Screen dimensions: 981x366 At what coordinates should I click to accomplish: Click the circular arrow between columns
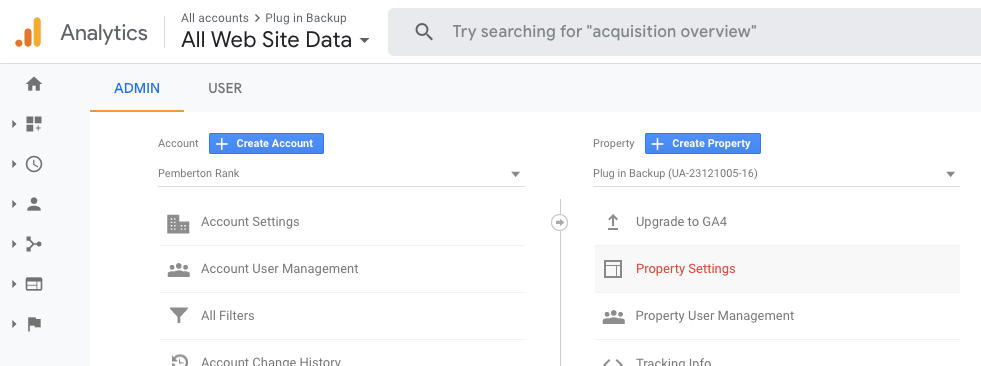(x=559, y=222)
